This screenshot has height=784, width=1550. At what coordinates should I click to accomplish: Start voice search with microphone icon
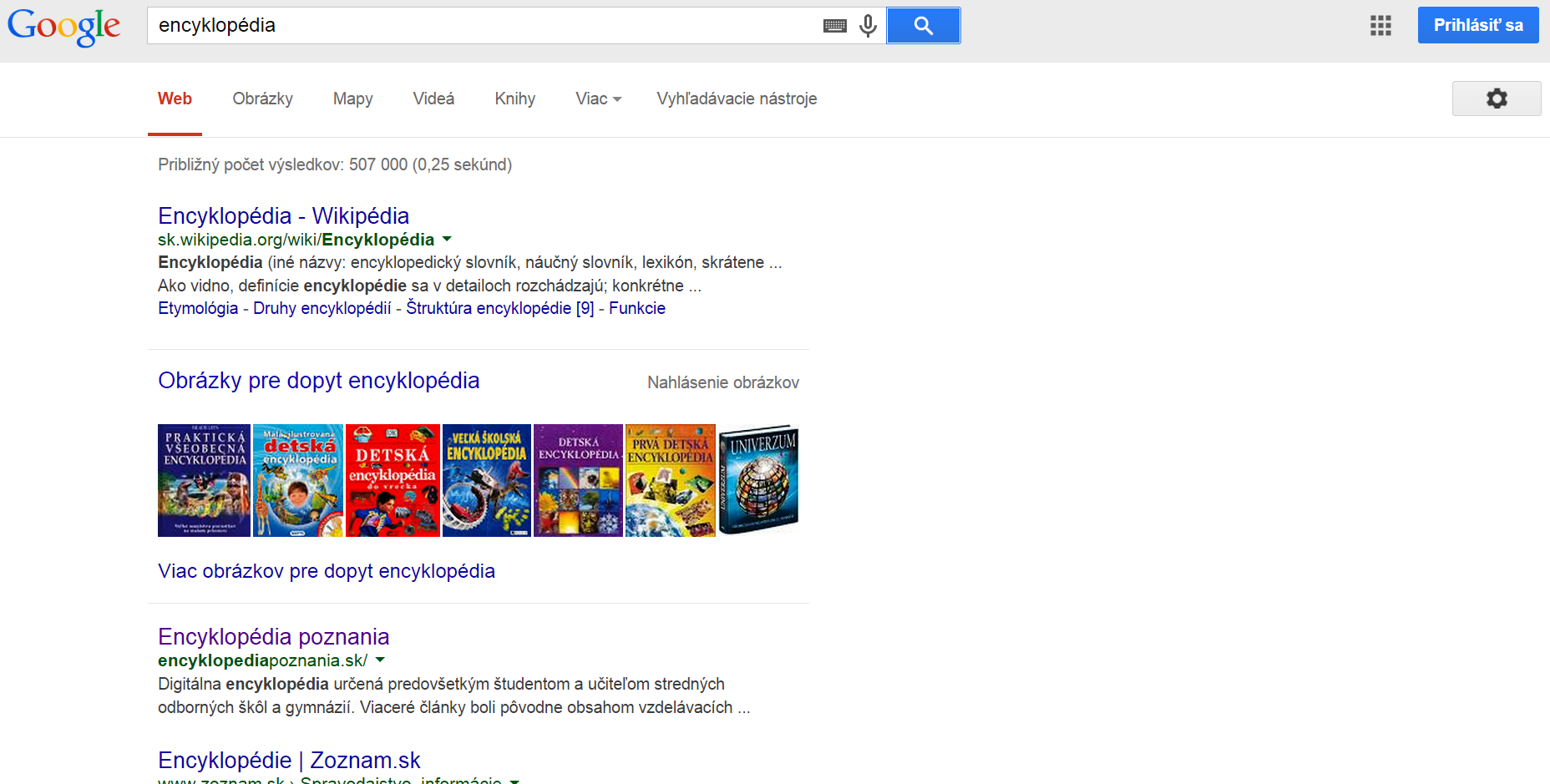[868, 26]
